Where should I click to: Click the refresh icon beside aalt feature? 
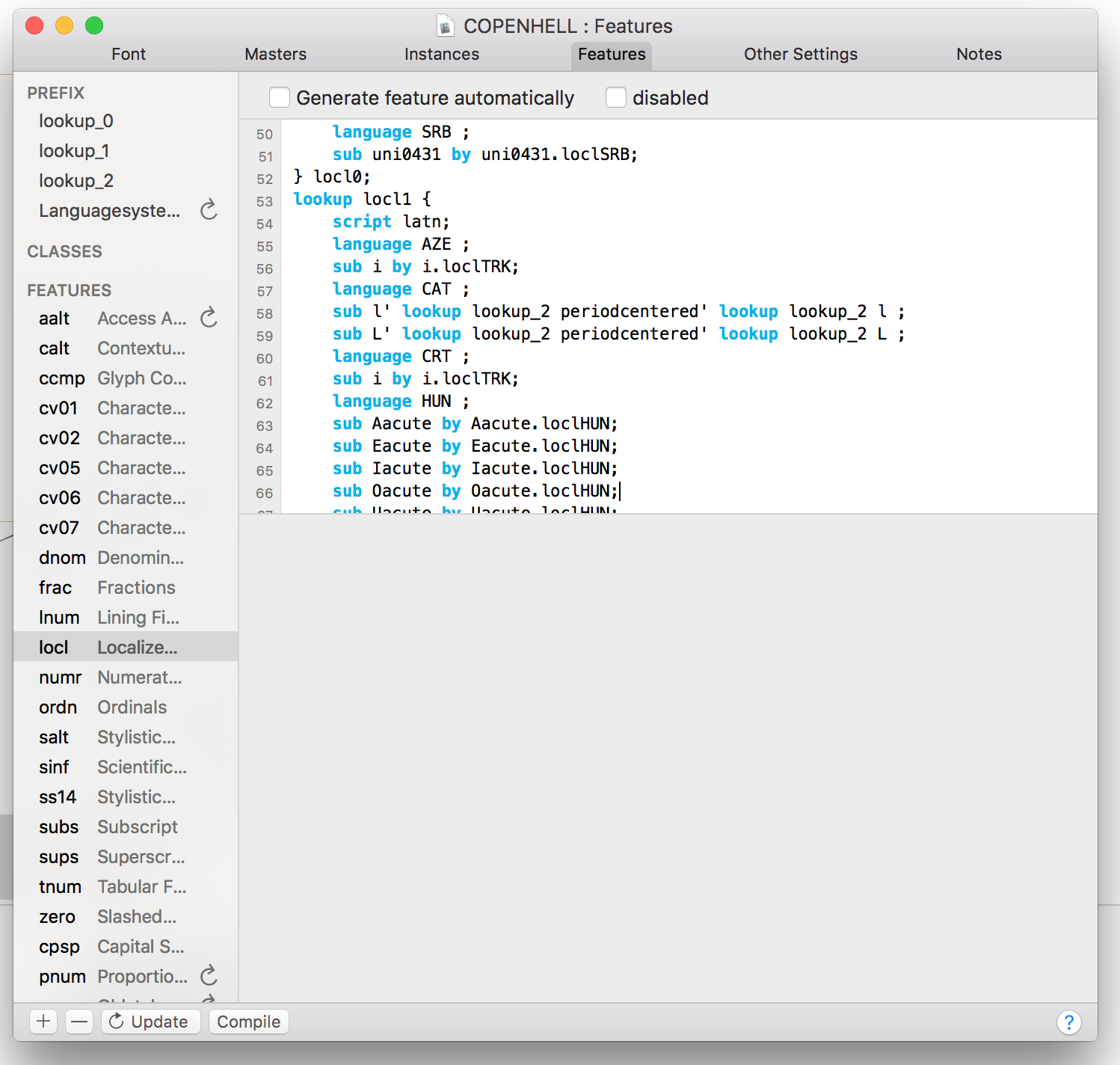209,318
